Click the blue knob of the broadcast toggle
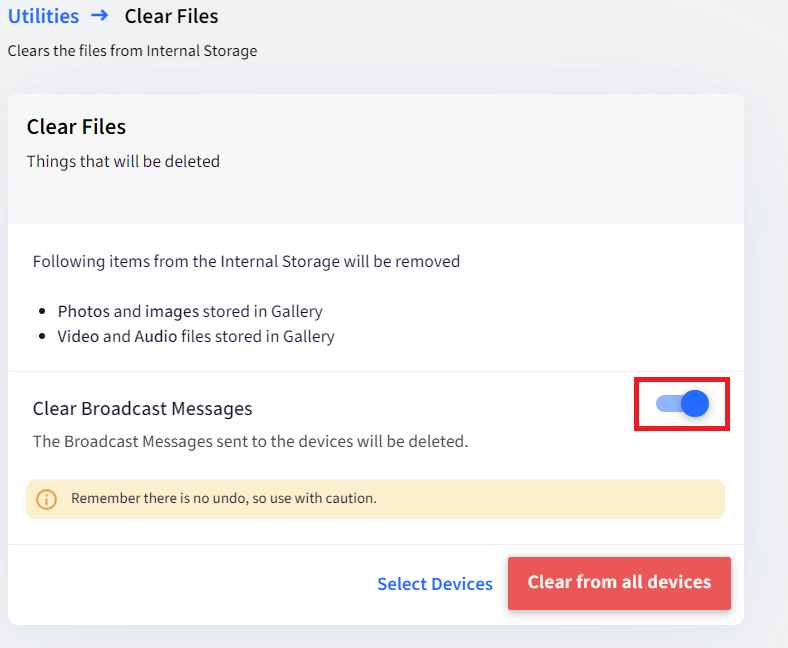 click(695, 404)
